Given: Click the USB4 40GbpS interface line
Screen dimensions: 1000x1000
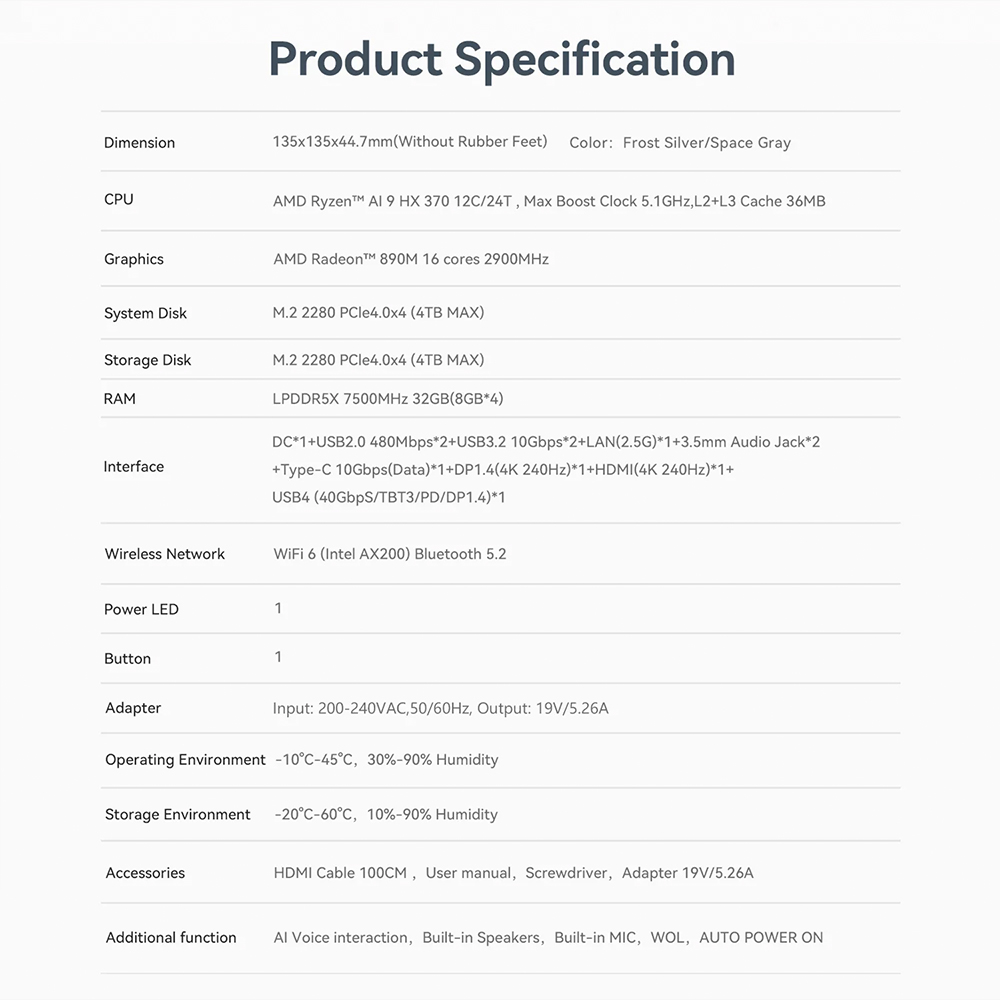Looking at the screenshot, I should [x=388, y=497].
